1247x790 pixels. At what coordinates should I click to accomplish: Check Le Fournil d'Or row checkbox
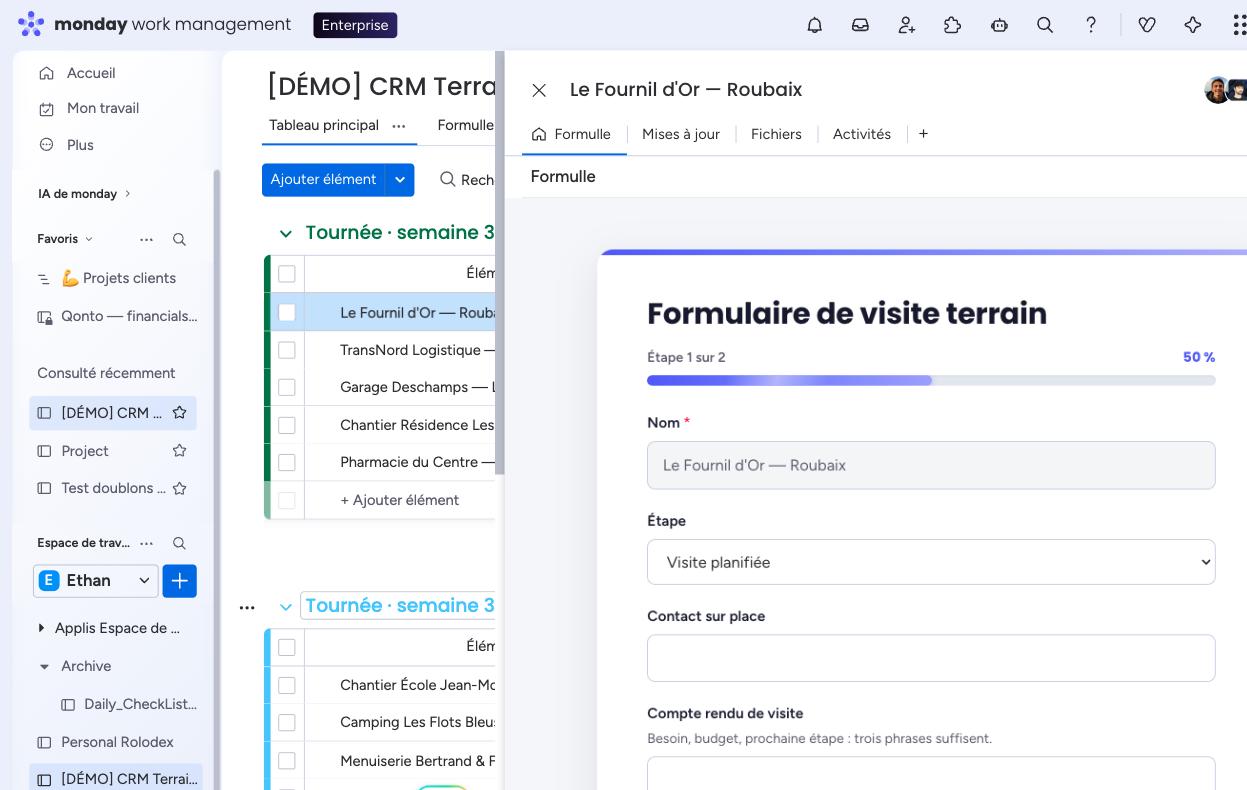point(287,312)
